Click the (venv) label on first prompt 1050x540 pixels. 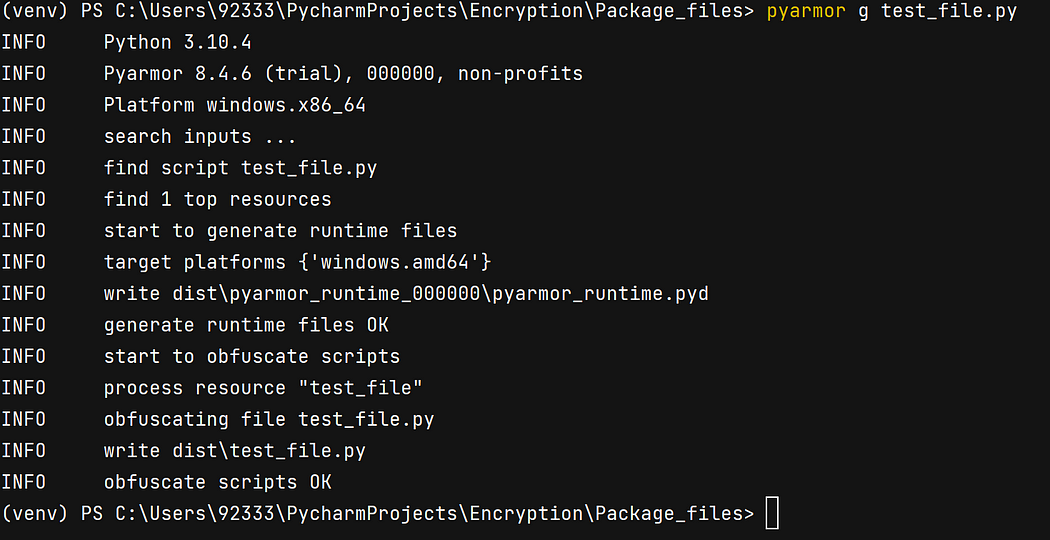click(35, 12)
